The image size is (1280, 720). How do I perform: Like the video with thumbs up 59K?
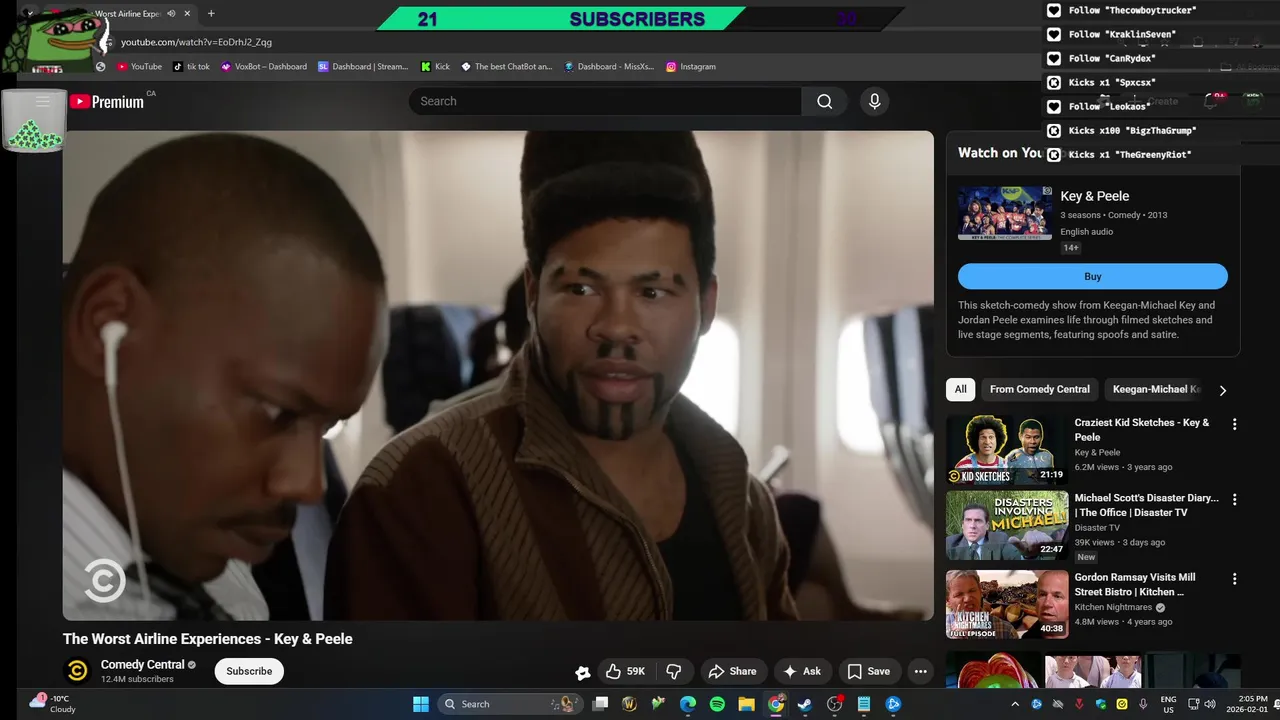pos(625,671)
